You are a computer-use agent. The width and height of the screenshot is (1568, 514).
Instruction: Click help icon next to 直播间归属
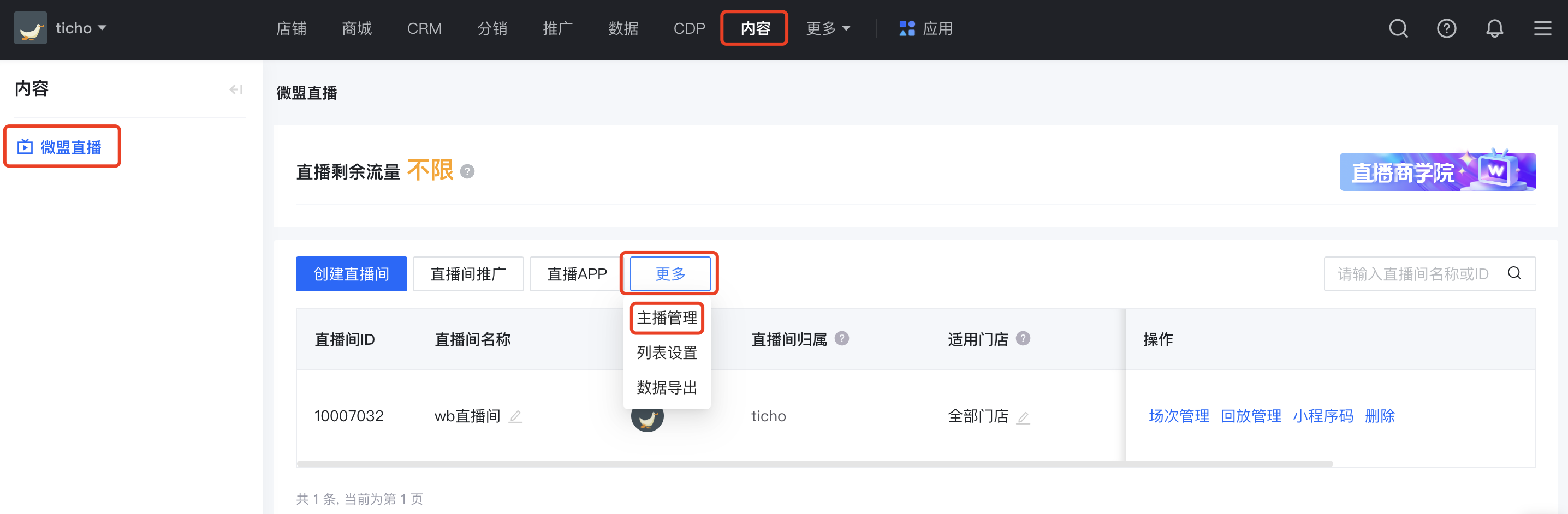tap(841, 338)
